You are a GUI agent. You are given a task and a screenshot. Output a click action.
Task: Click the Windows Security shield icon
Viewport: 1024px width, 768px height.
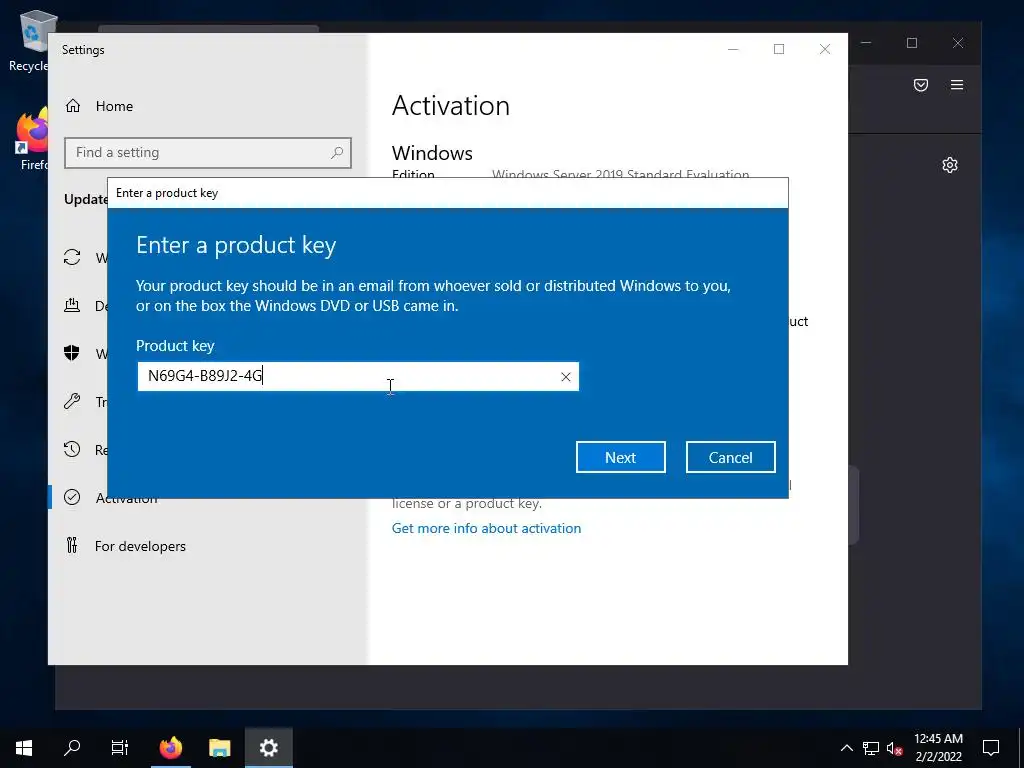click(72, 353)
